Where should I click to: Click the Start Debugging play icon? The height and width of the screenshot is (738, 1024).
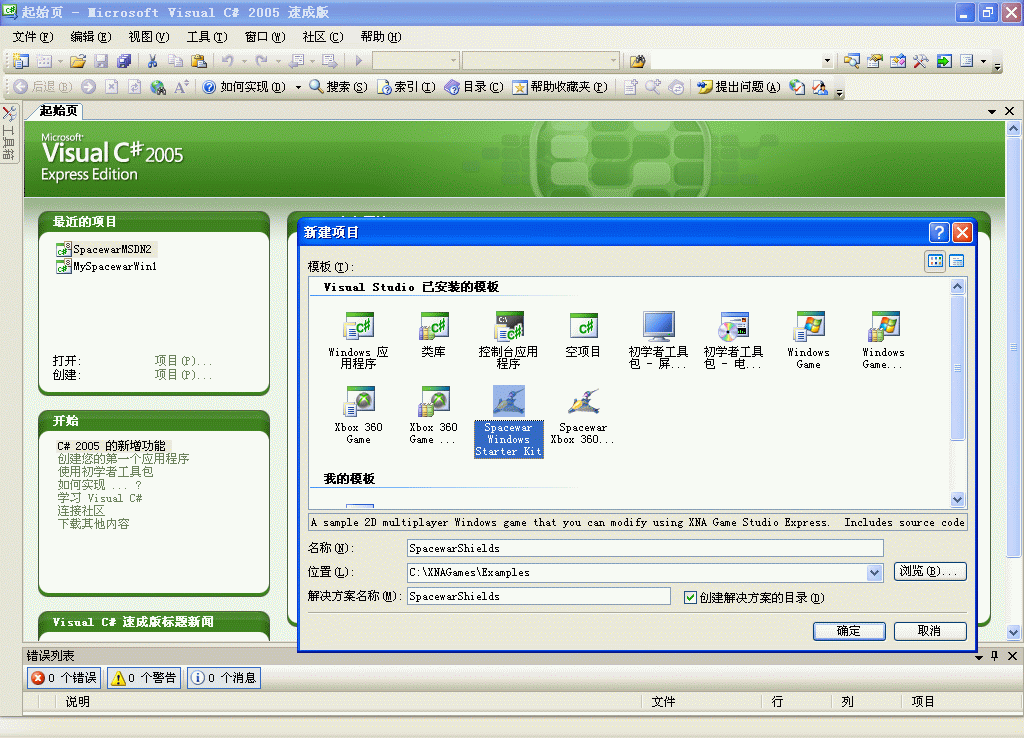pyautogui.click(x=359, y=61)
